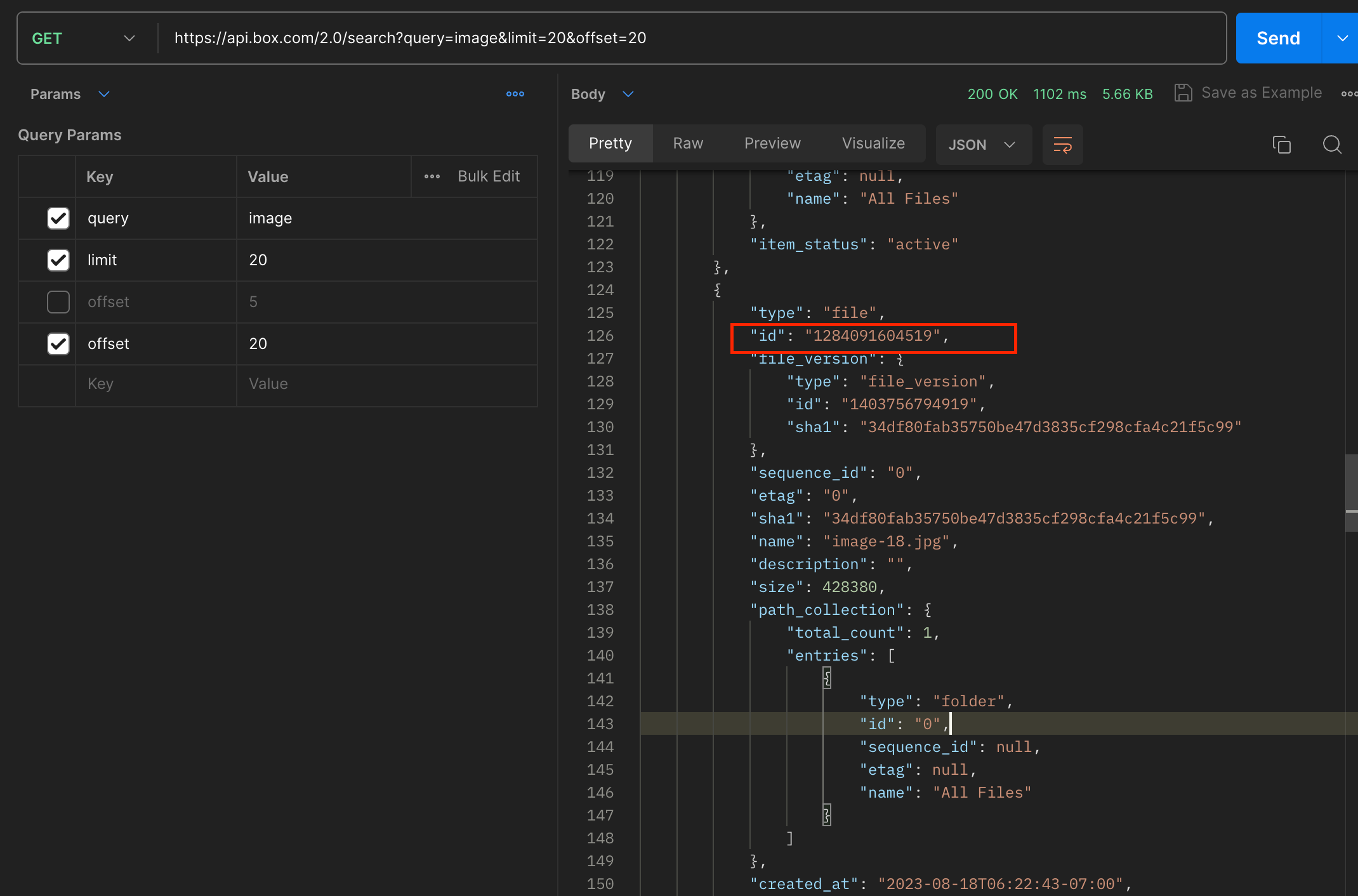Viewport: 1358px width, 896px height.
Task: Click the Send button
Action: coord(1278,38)
